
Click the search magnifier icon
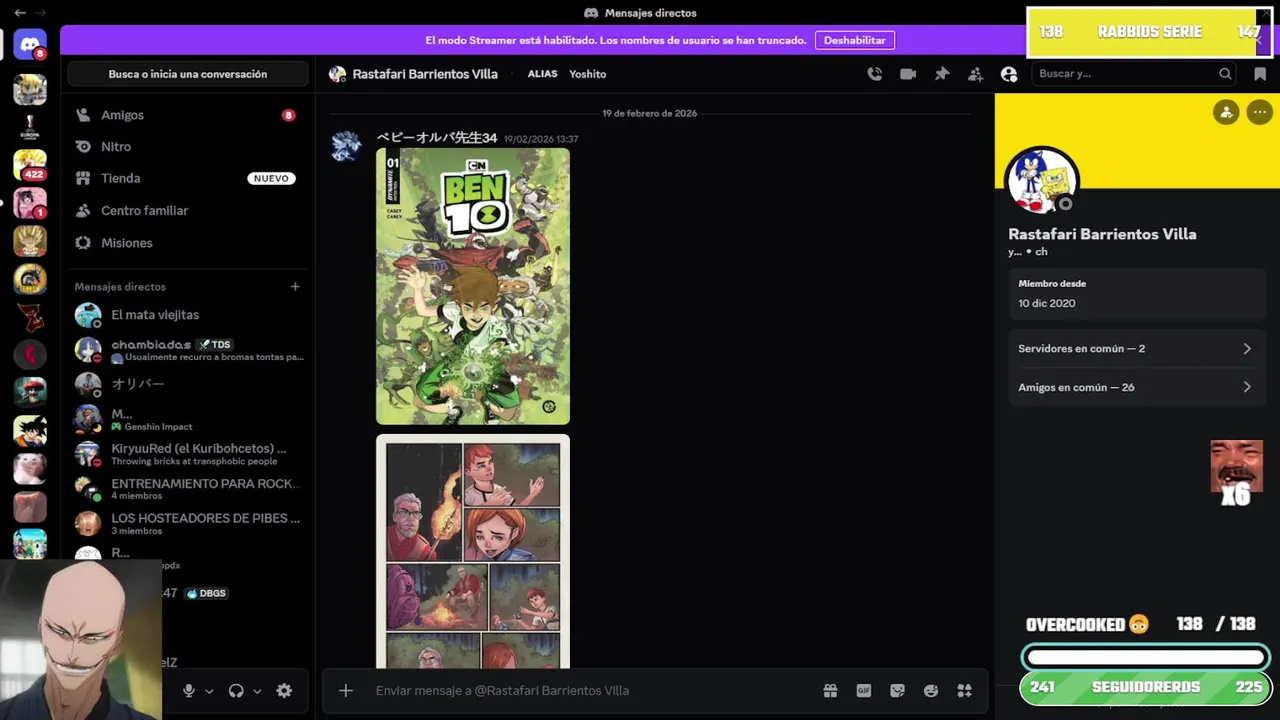(1225, 74)
